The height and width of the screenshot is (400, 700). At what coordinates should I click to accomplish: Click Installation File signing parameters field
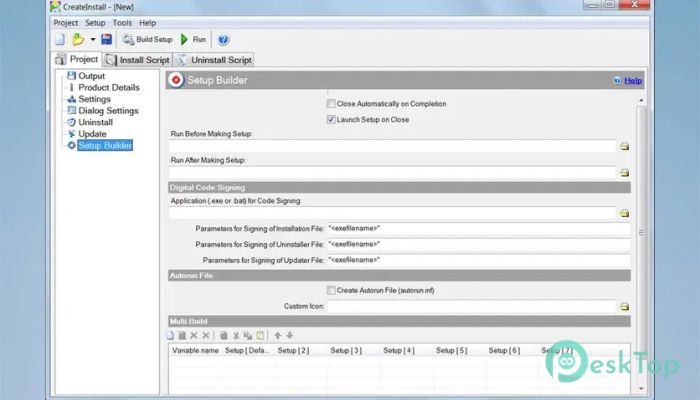[x=479, y=229]
